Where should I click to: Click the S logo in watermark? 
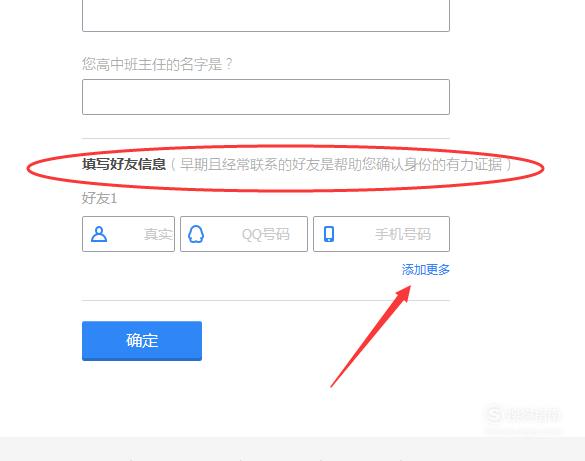tap(495, 415)
